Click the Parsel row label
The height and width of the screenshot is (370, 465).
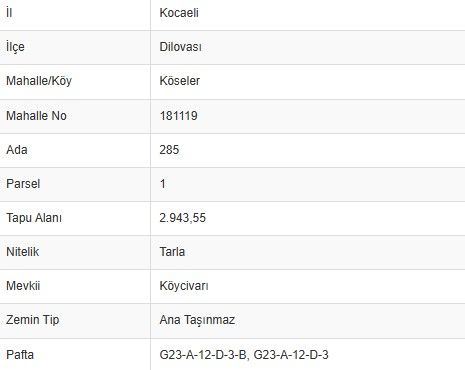tap(23, 184)
